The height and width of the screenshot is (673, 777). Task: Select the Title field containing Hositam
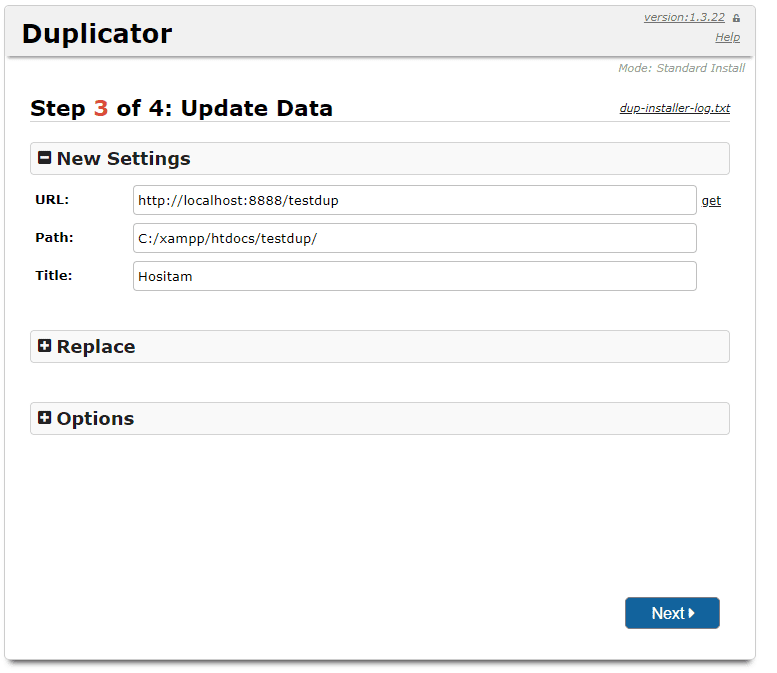click(414, 276)
